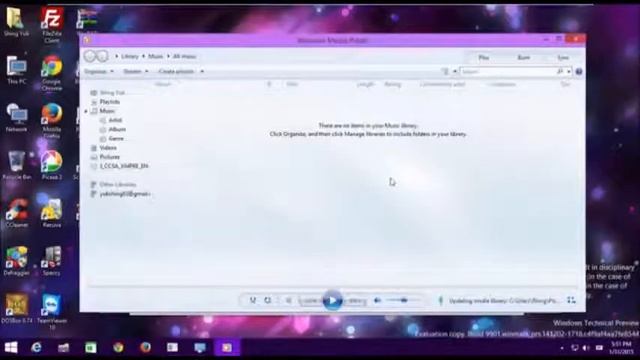Screen dimensions: 640x360
Task: Click the search magnifier icon
Action: pyautogui.click(x=560, y=71)
